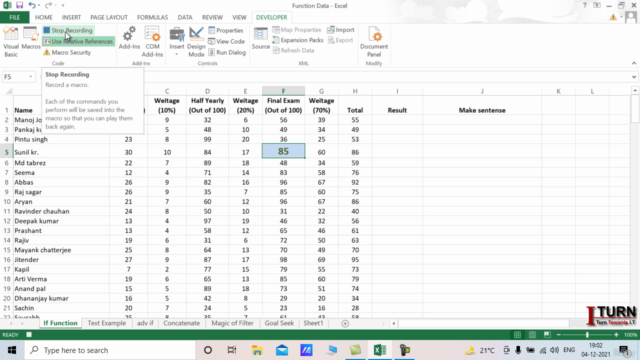Open the XML Source pane

(260, 38)
